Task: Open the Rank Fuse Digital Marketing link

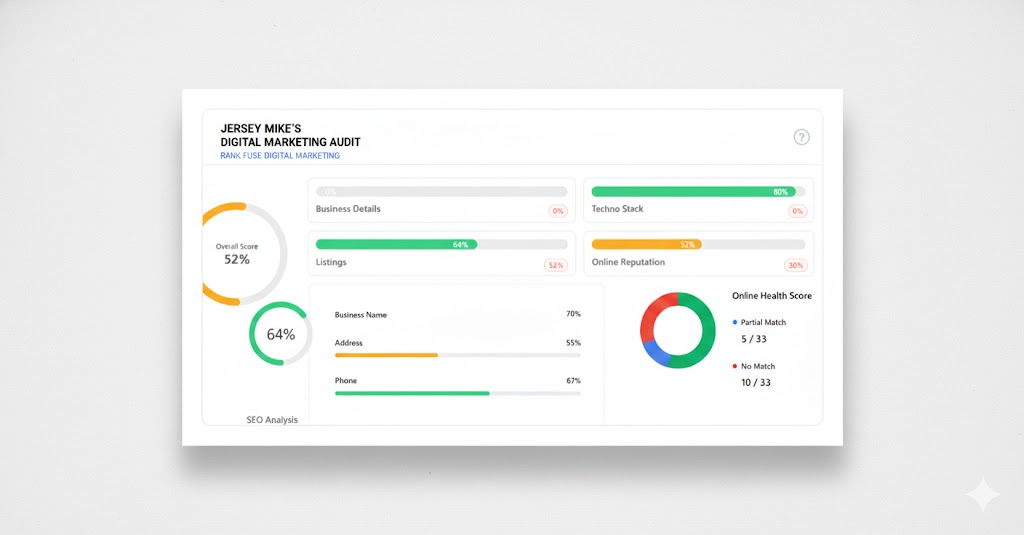Action: tap(280, 156)
